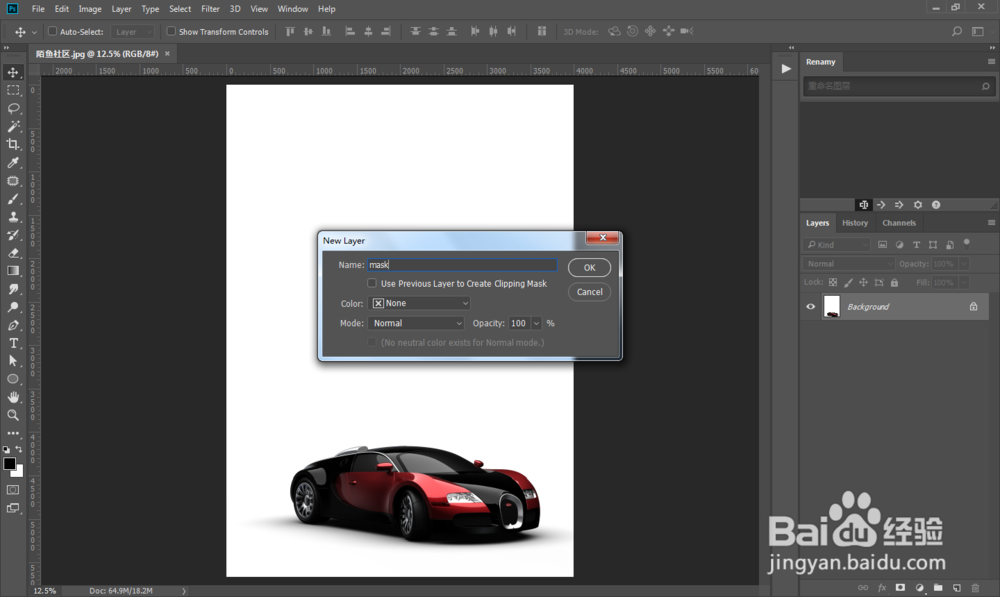Select the Lasso tool
Screen dimensions: 1000x597
14,108
